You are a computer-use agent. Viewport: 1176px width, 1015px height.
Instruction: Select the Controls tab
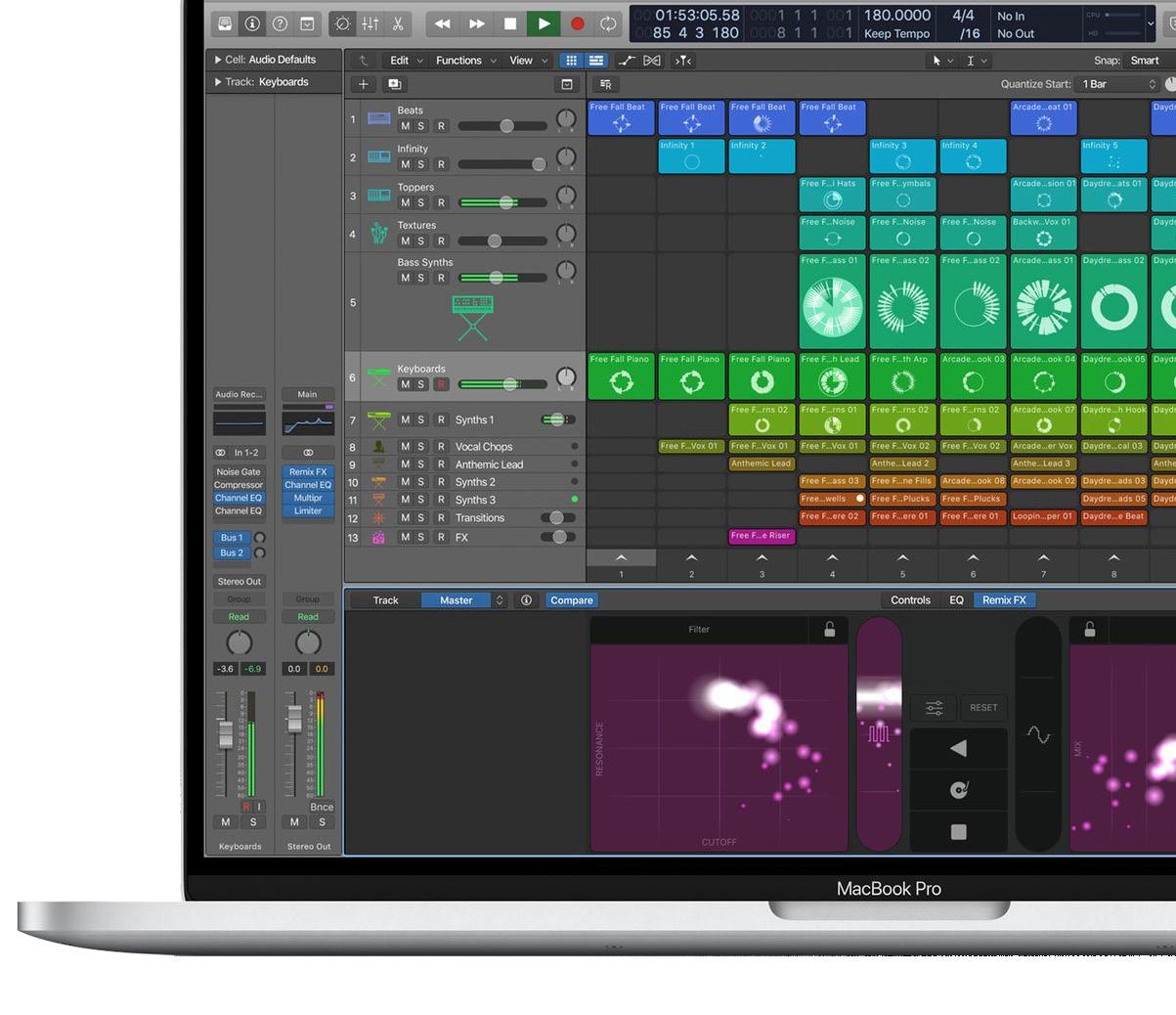[x=911, y=600]
